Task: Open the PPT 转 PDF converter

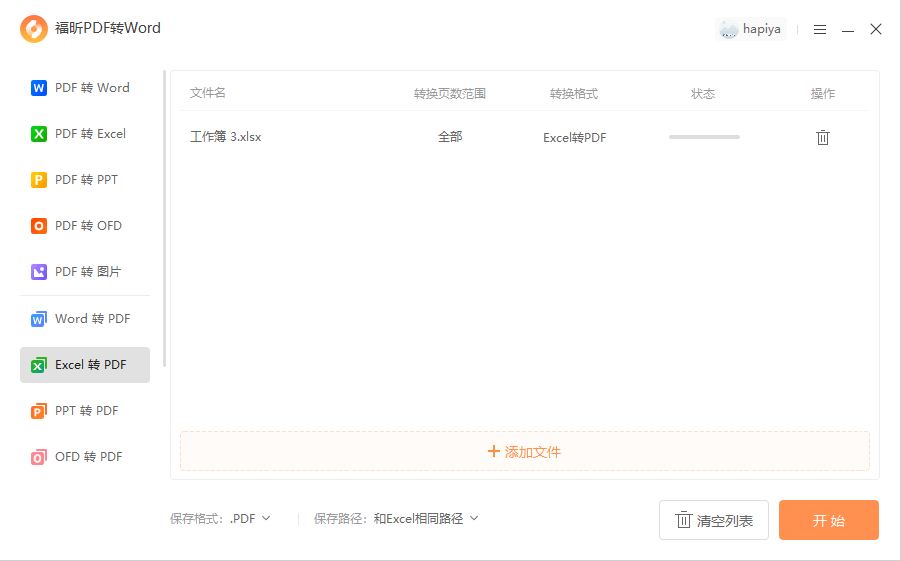Action: pos(85,411)
